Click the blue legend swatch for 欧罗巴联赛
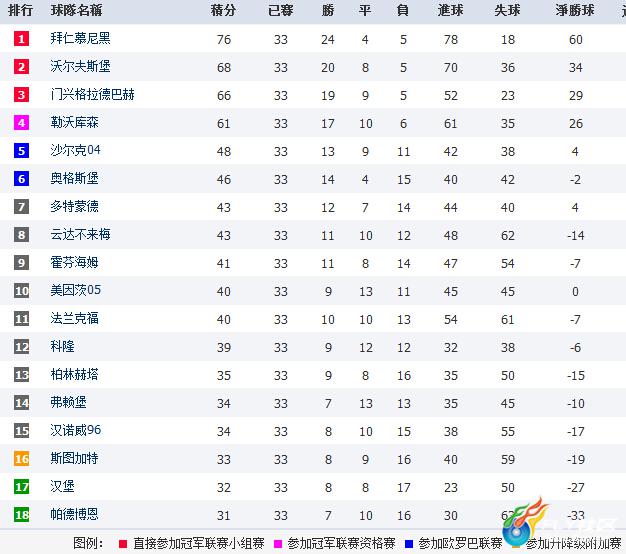626x554 pixels. 409,544
